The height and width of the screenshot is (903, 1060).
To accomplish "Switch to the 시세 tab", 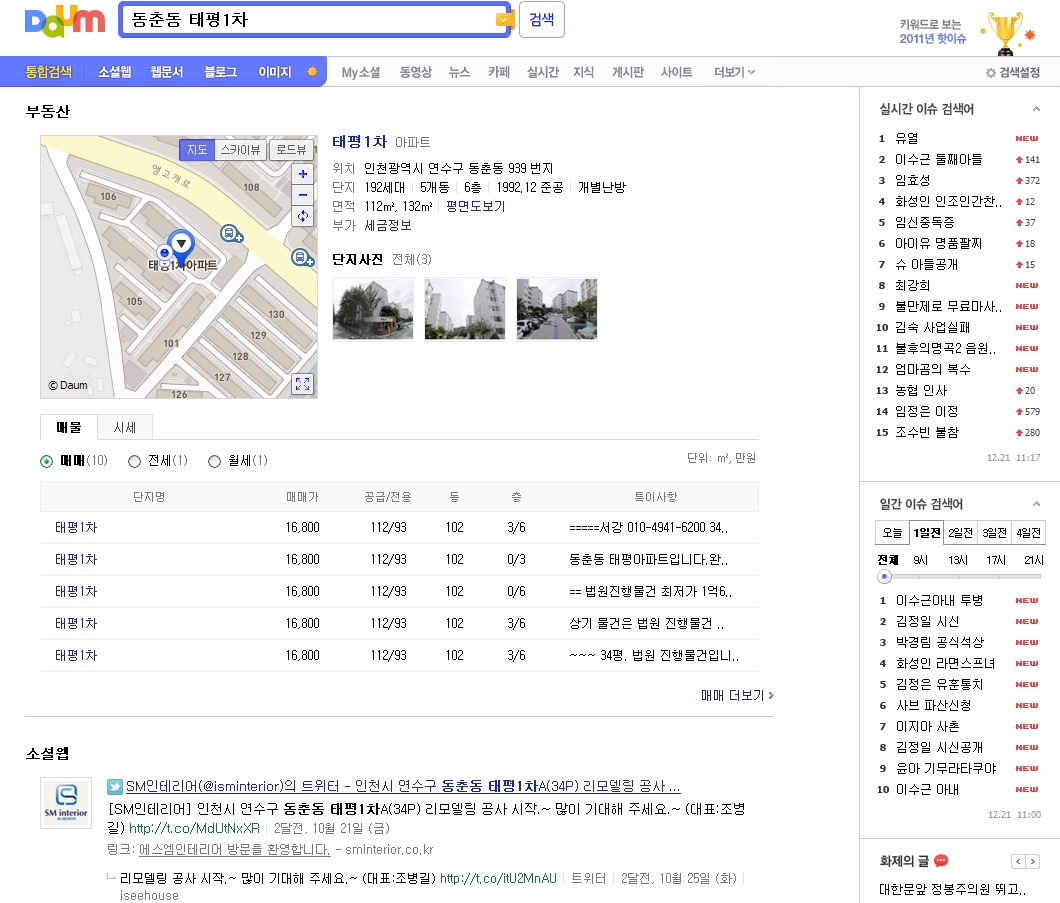I will click(x=125, y=427).
